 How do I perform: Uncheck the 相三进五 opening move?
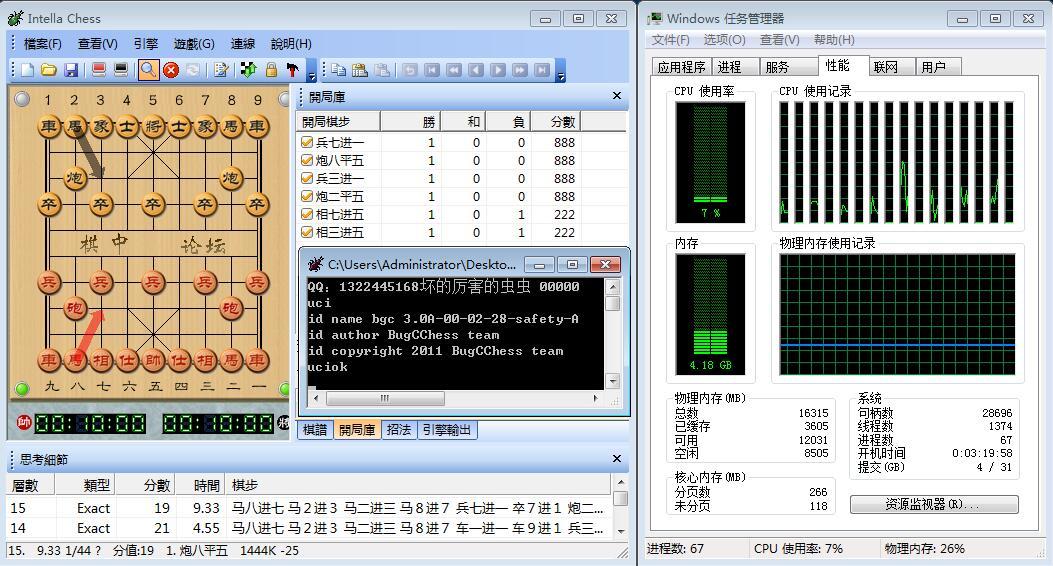(307, 232)
